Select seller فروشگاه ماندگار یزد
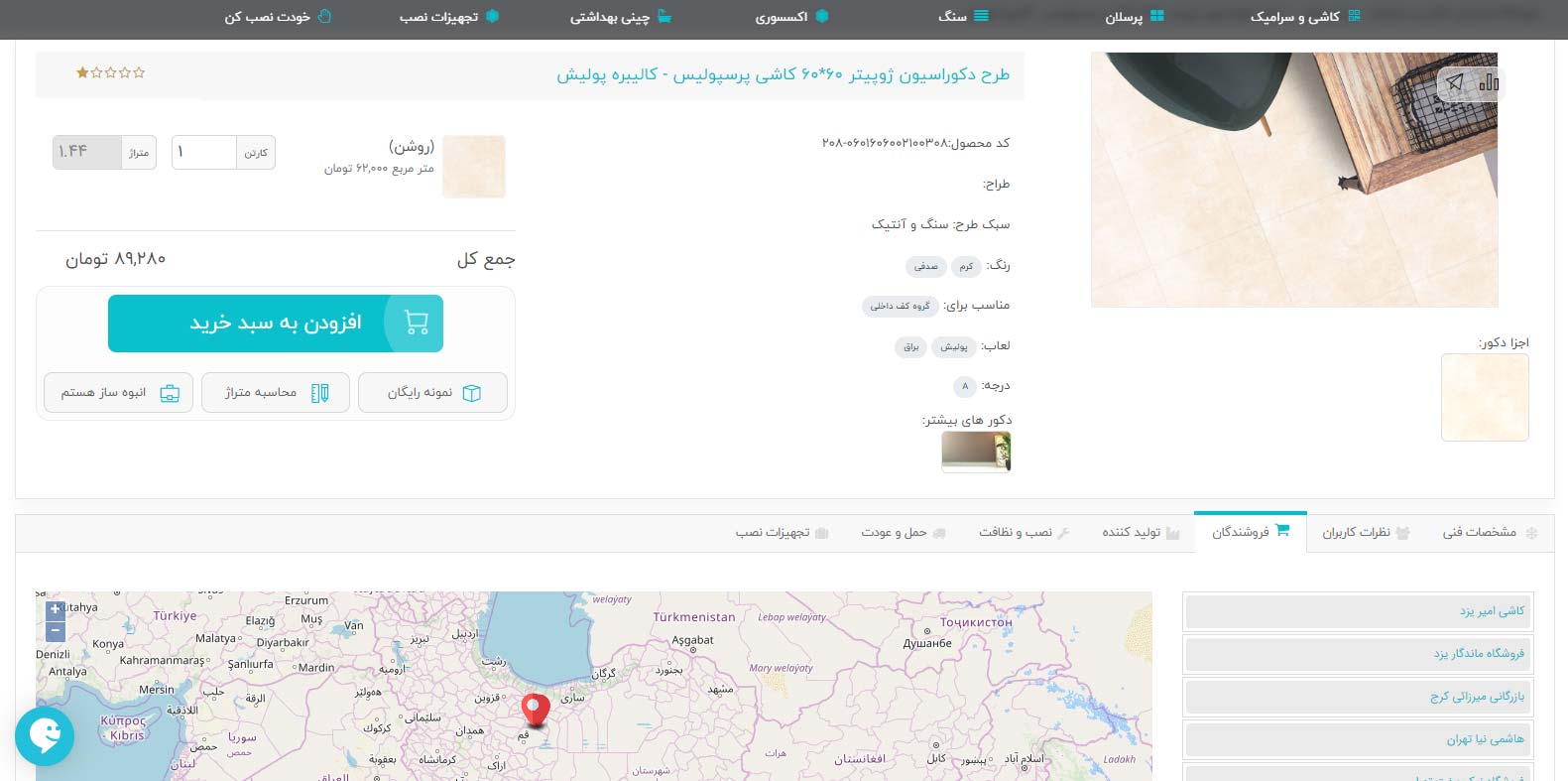1568x781 pixels. (x=1359, y=654)
